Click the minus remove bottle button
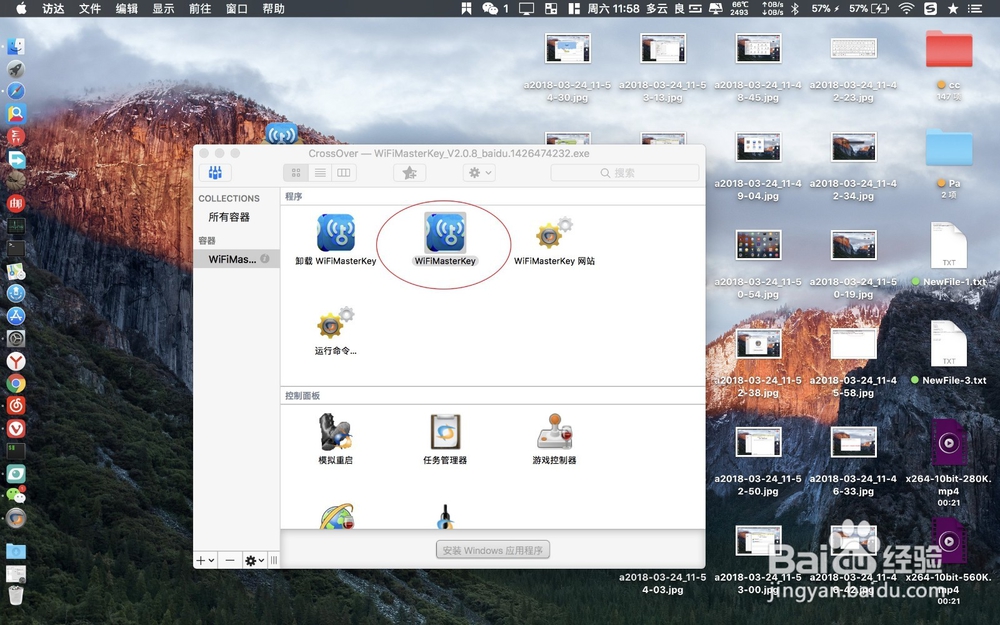 [230, 560]
